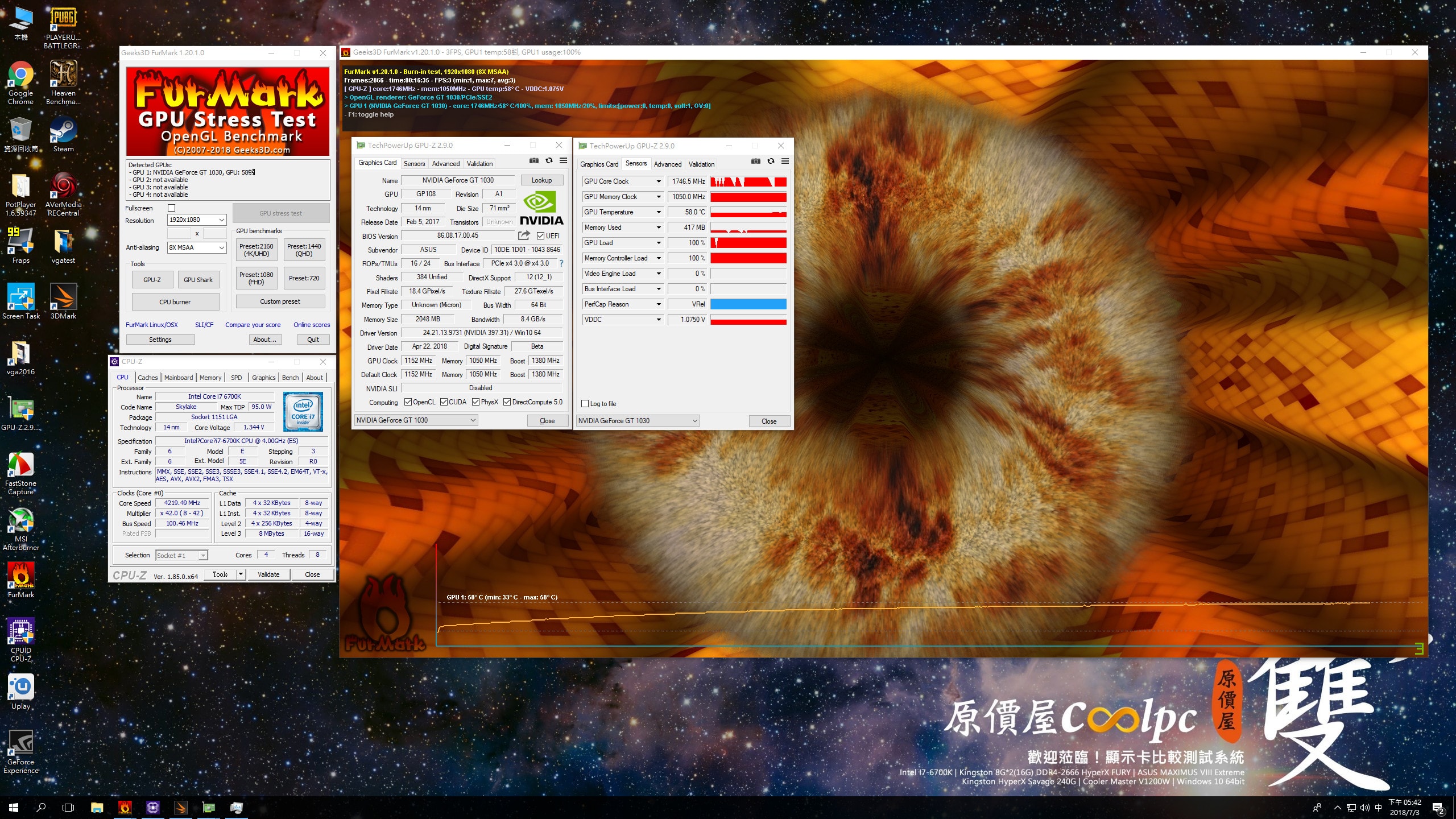Click Custom preset button in FurMark
This screenshot has height=819, width=1456.
[280, 301]
